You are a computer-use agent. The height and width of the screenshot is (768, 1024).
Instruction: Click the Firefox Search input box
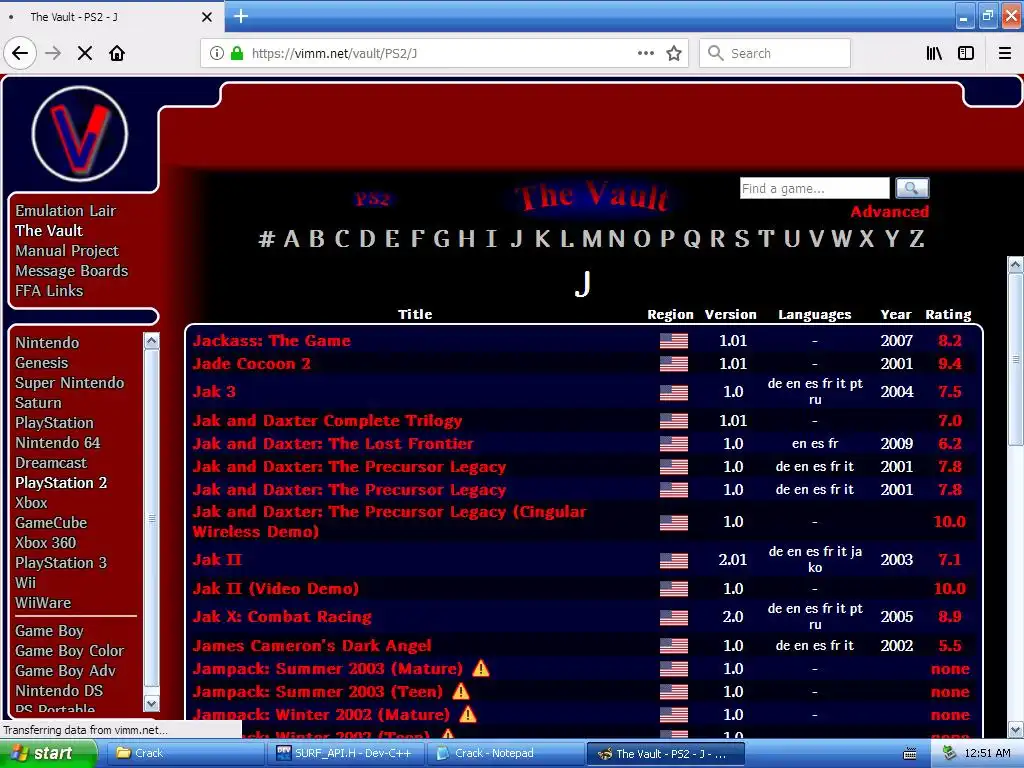pos(775,53)
